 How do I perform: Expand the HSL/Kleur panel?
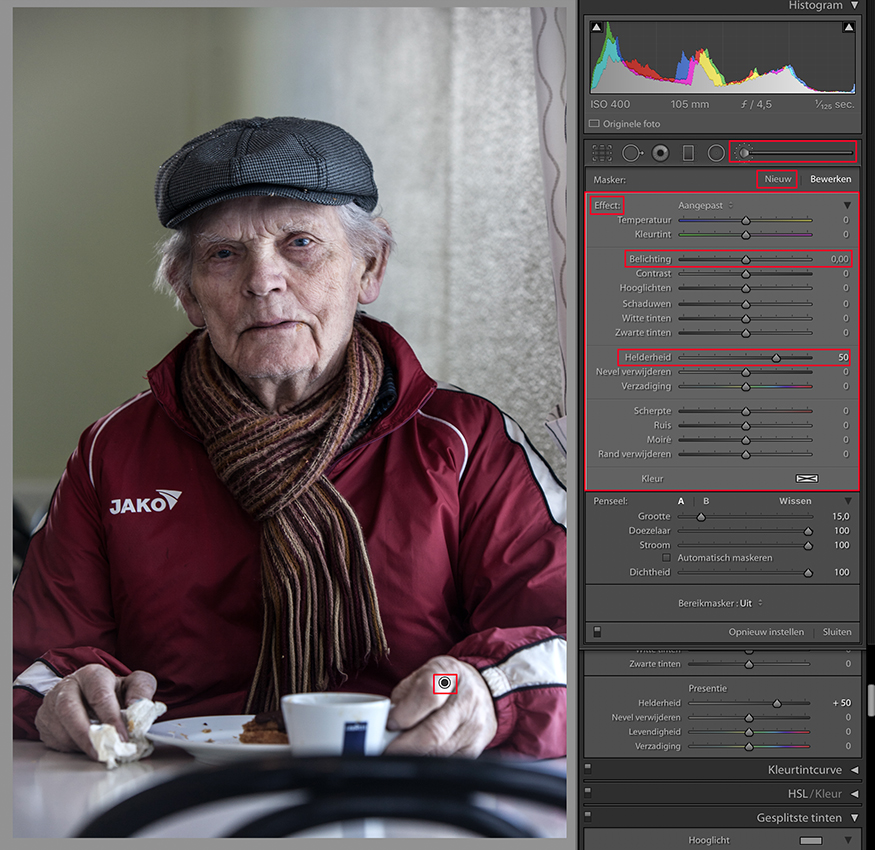(x=854, y=794)
